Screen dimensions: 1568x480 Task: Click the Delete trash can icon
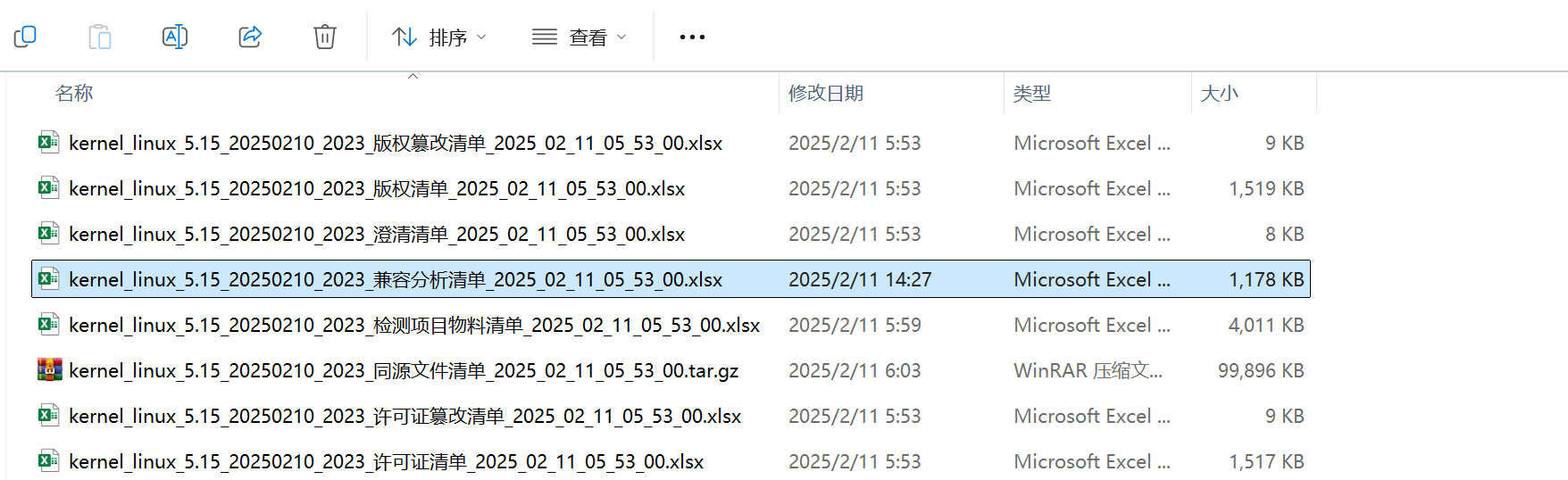(325, 37)
